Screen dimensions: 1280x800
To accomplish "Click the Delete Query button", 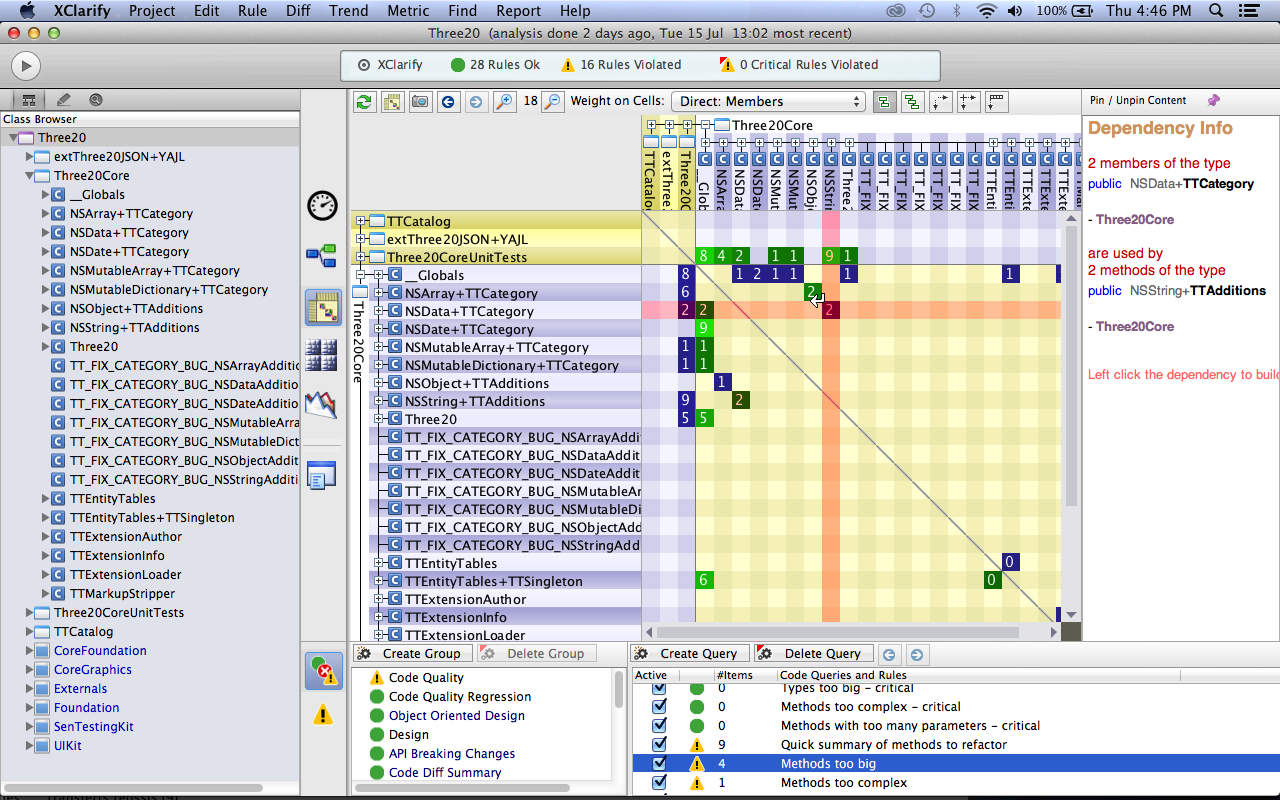I will 812,654.
